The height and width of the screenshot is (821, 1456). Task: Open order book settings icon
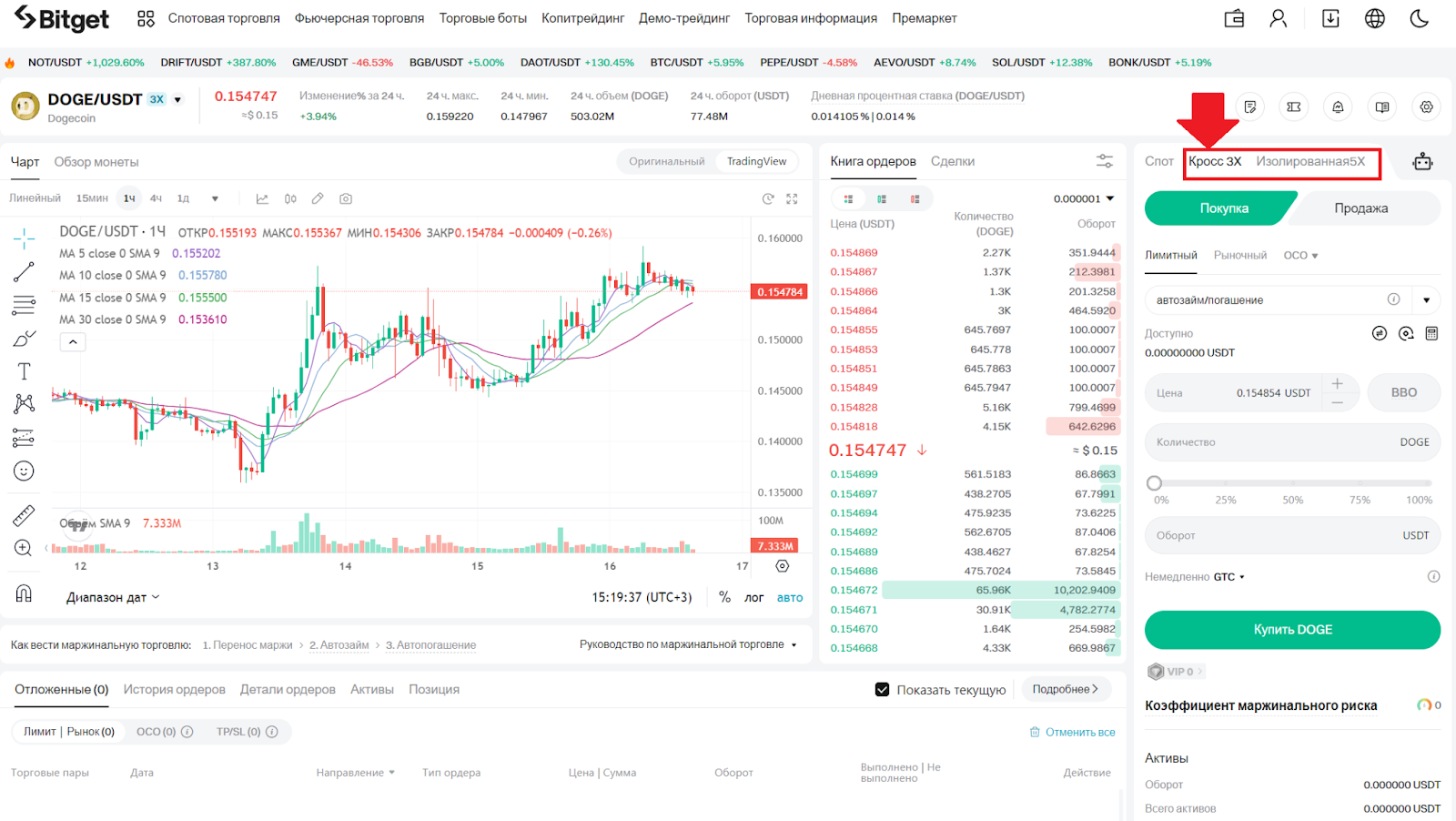tap(1104, 161)
